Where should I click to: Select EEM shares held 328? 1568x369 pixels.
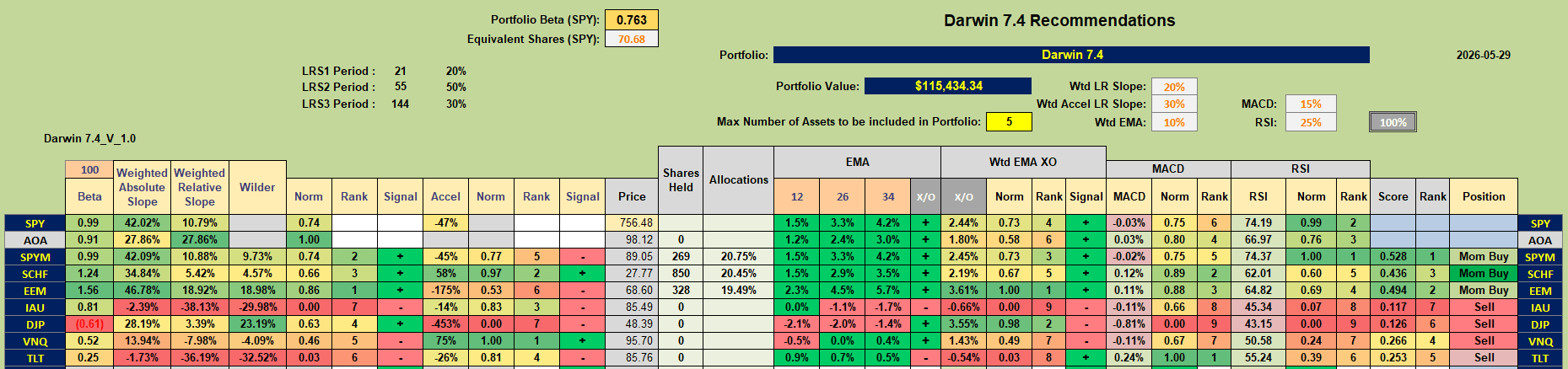[681, 290]
